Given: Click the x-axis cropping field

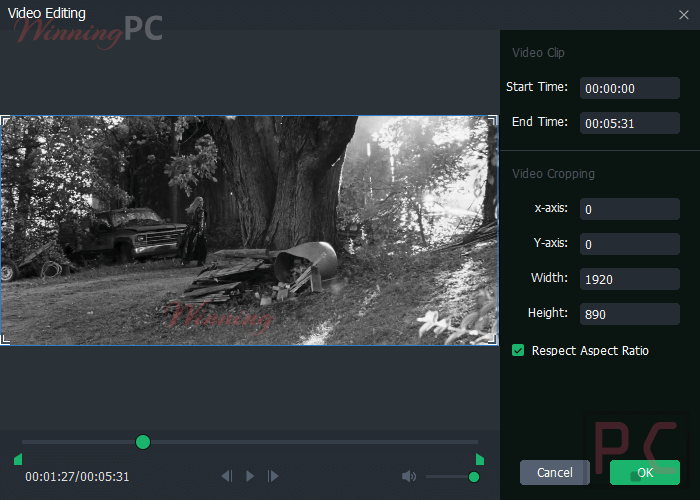Looking at the screenshot, I should (x=629, y=209).
